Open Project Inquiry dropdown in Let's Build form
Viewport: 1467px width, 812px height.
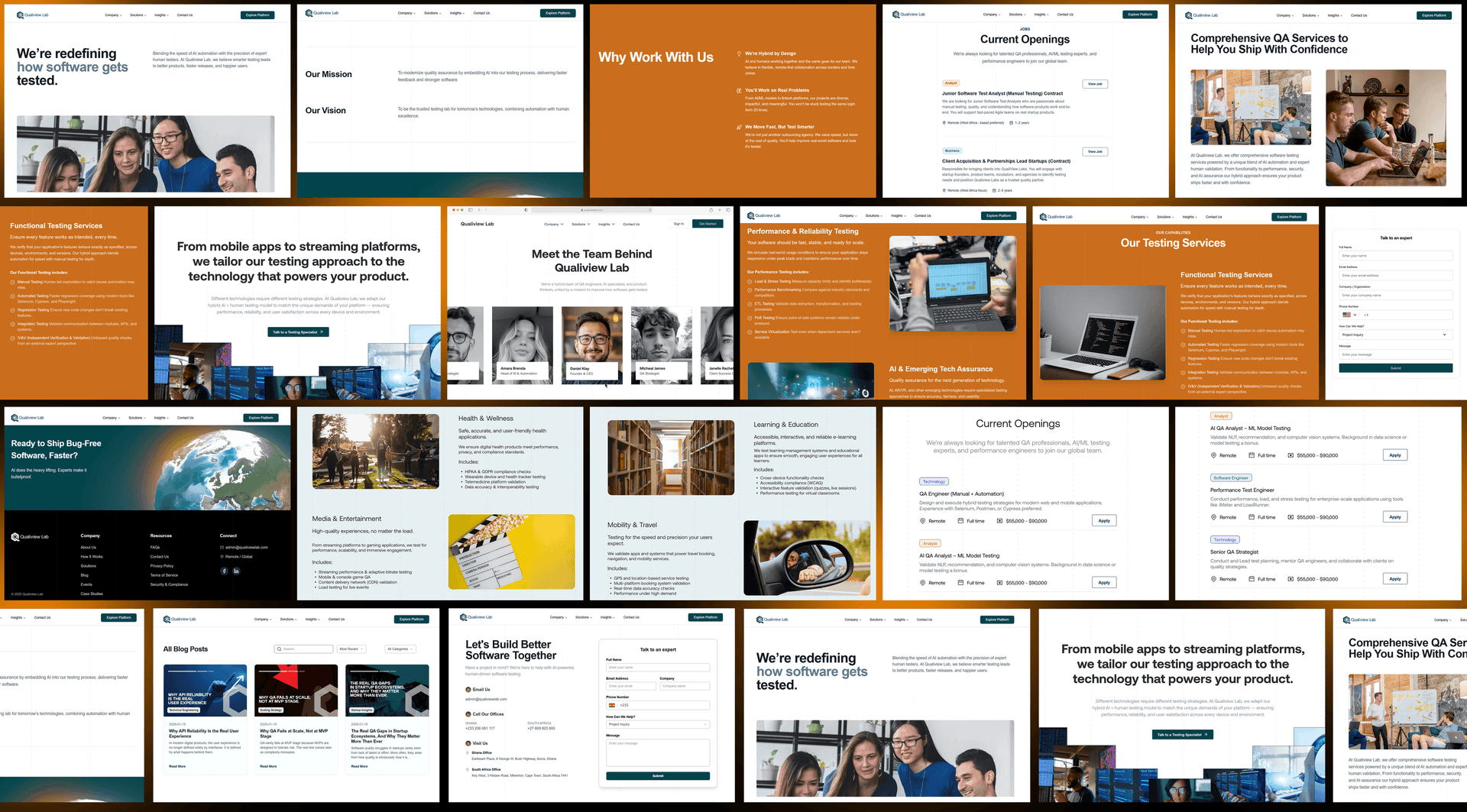[658, 724]
